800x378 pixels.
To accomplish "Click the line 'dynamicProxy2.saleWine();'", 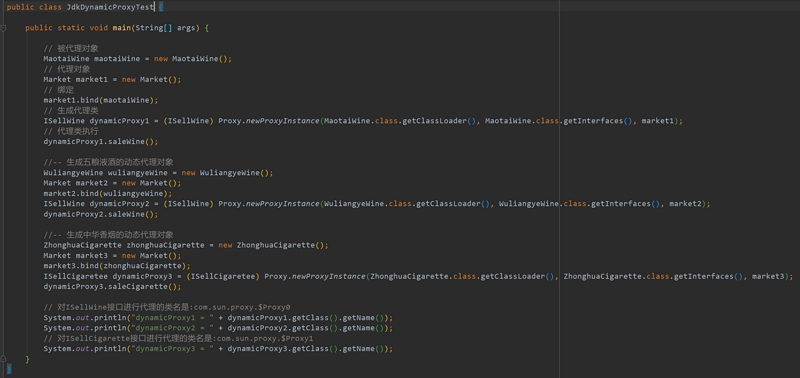I will coord(101,214).
